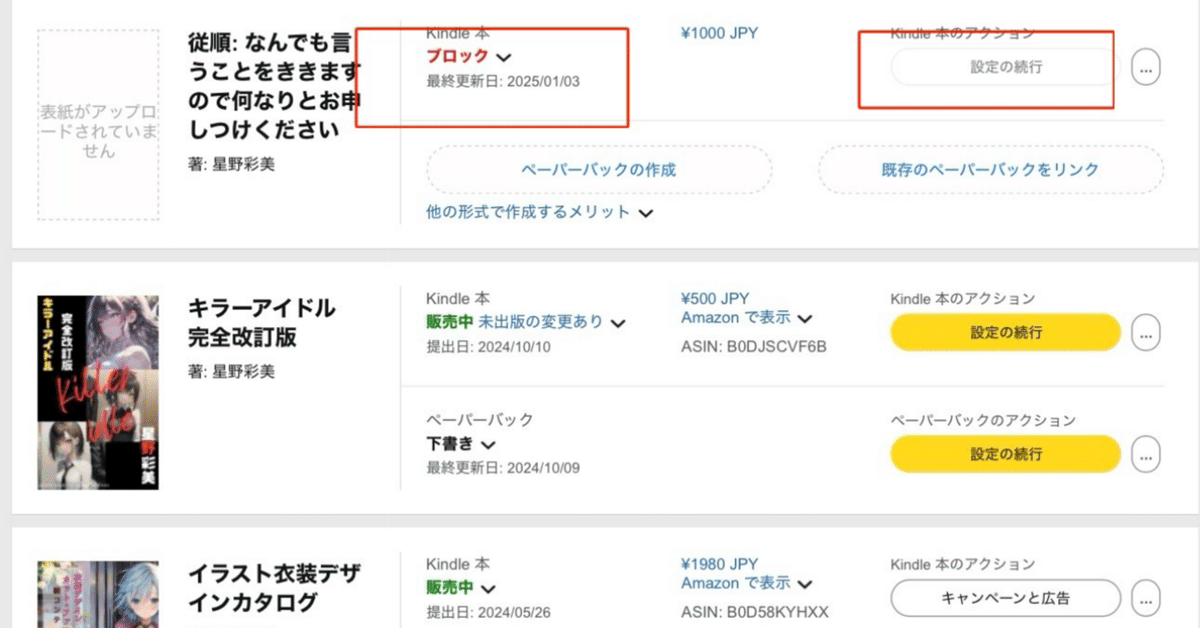
Task: Click the disabled 設定の続行 button for blocked book
Action: [1005, 67]
